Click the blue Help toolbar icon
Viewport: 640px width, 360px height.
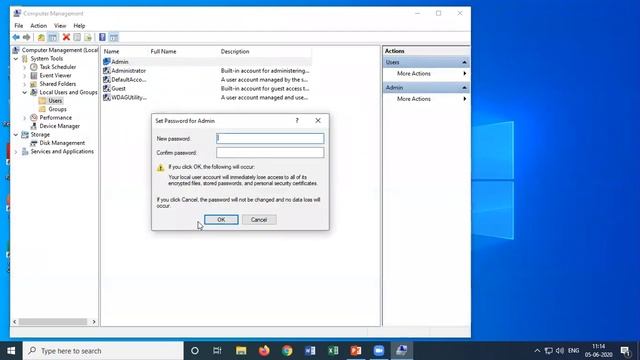pos(102,38)
